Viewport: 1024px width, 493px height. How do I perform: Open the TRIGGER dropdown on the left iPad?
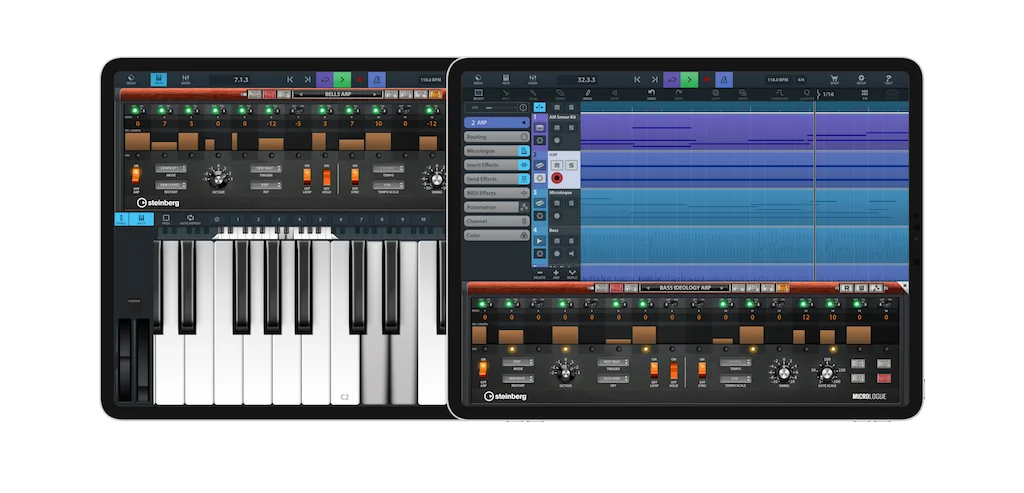pos(266,168)
